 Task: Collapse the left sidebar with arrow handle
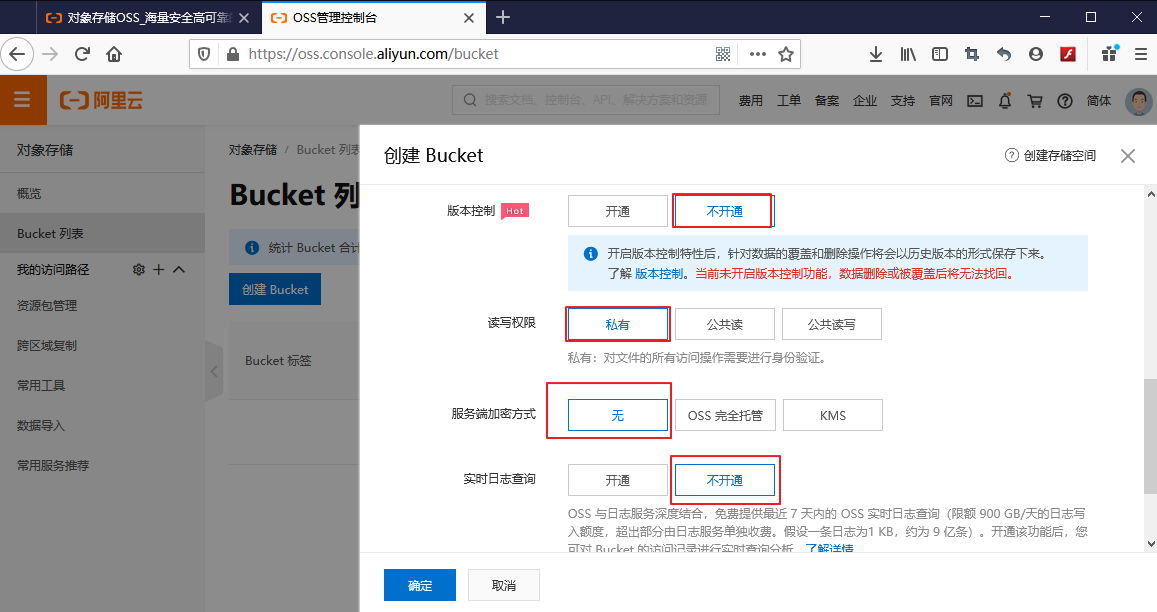click(x=214, y=371)
